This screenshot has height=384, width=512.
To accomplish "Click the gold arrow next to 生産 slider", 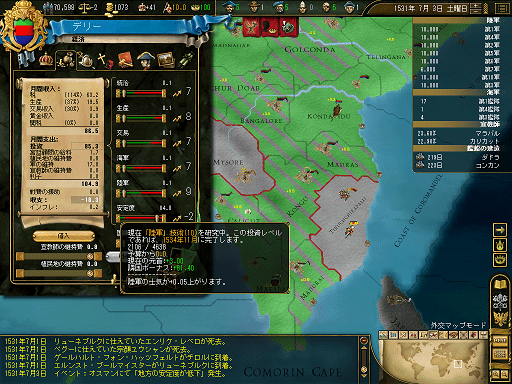I will click(x=177, y=118).
